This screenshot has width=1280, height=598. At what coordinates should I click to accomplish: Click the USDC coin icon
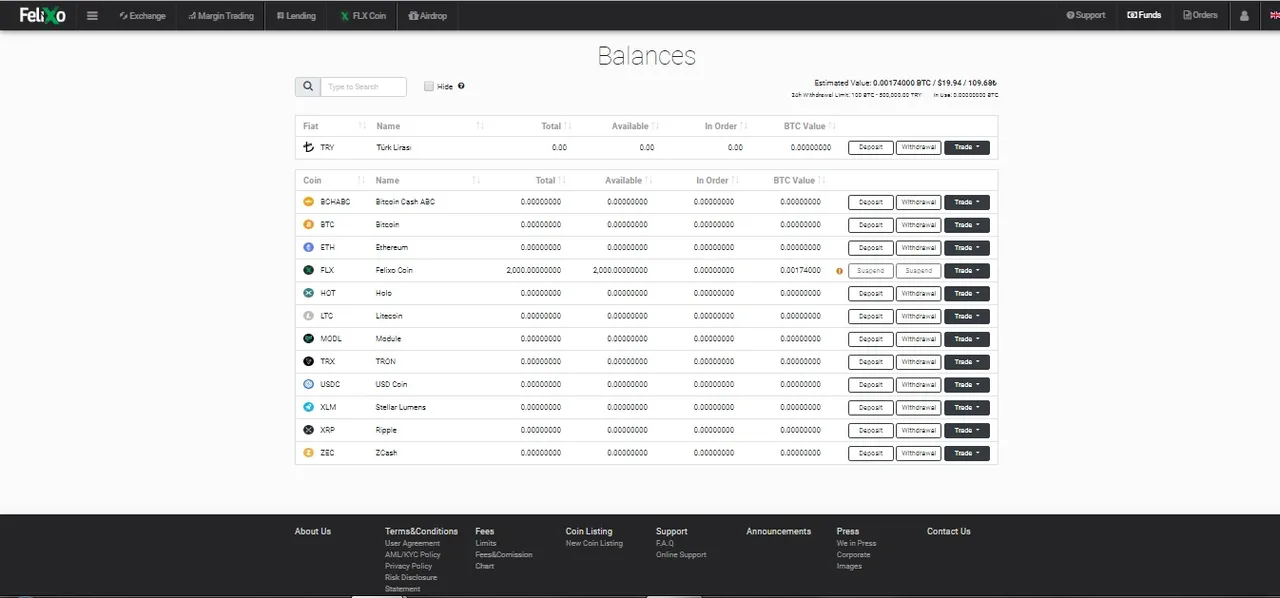308,384
